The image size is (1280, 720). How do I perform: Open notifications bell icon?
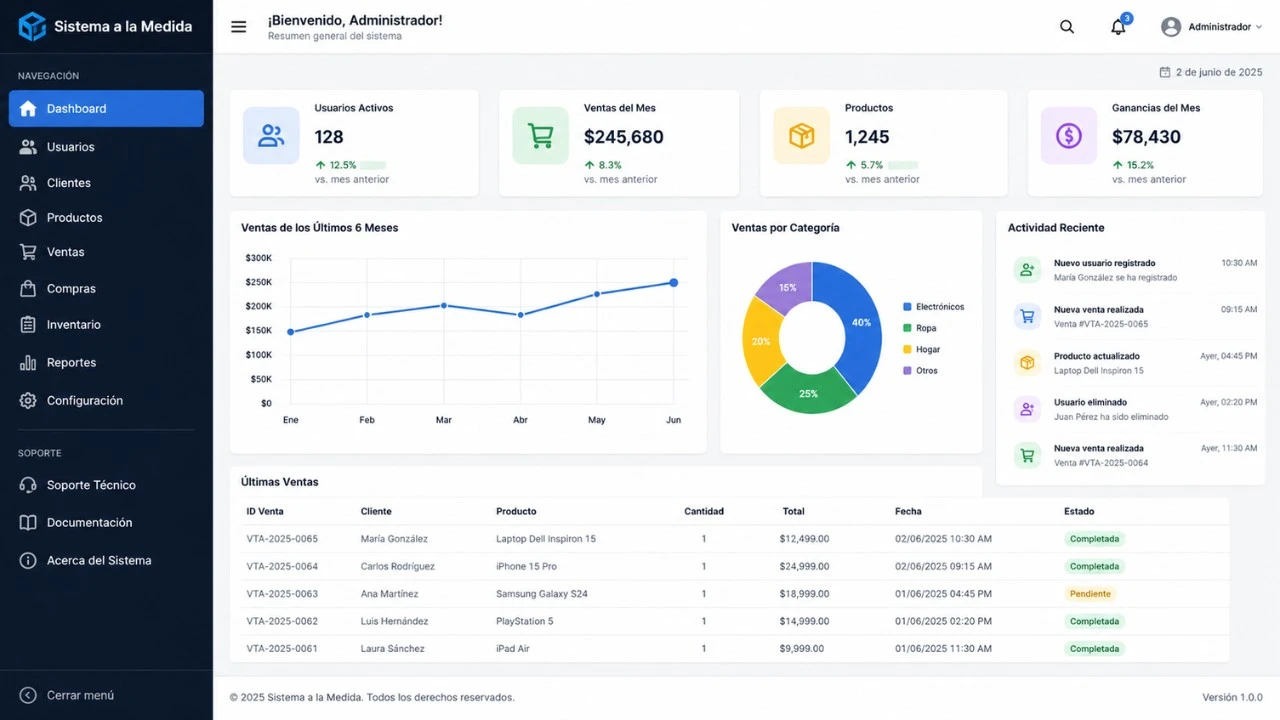(1118, 27)
